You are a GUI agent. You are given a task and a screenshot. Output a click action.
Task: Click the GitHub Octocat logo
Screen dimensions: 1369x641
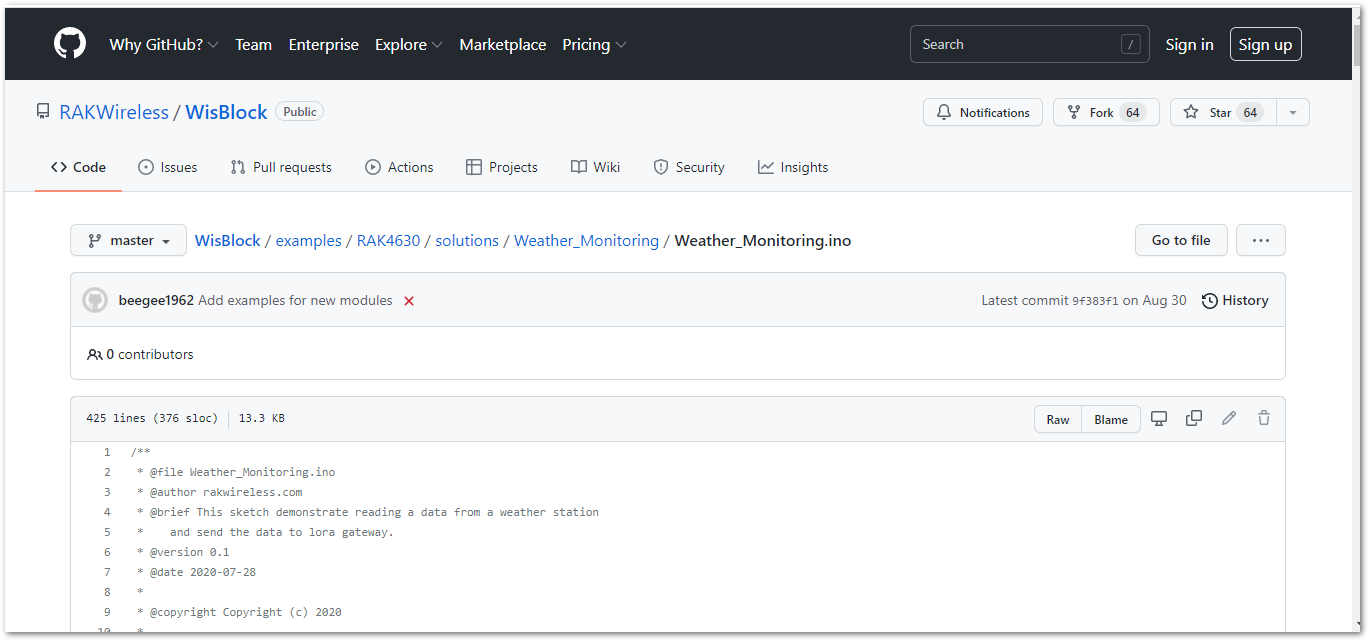pyautogui.click(x=70, y=44)
